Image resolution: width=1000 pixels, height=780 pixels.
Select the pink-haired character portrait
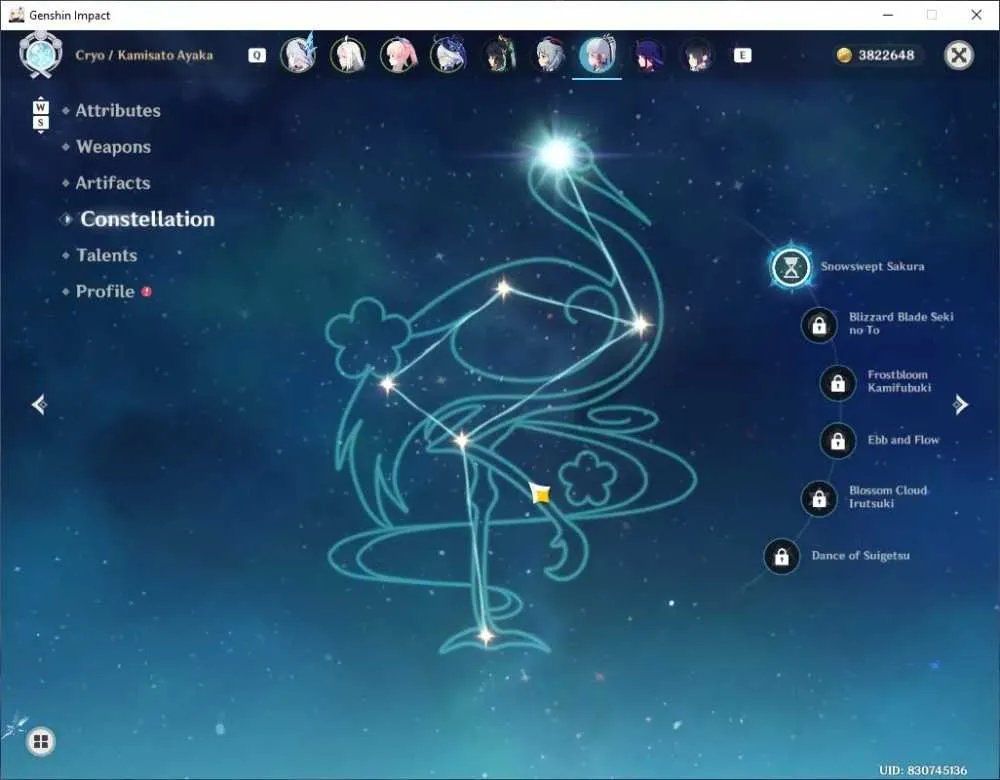coord(398,55)
